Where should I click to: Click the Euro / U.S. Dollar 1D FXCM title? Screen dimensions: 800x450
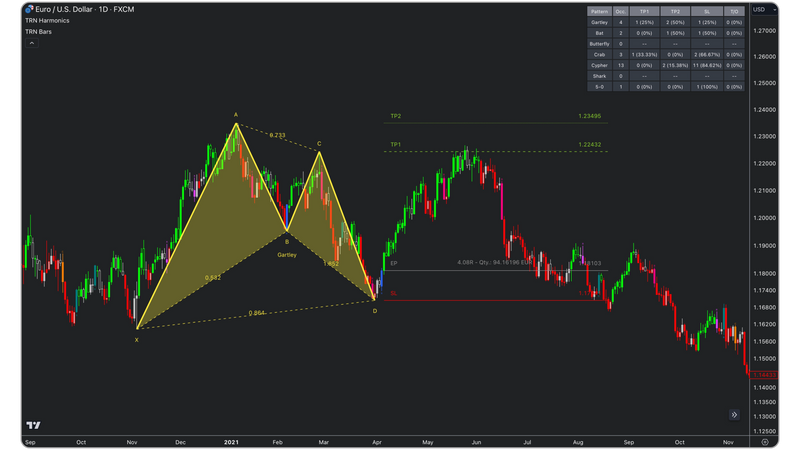click(85, 9)
